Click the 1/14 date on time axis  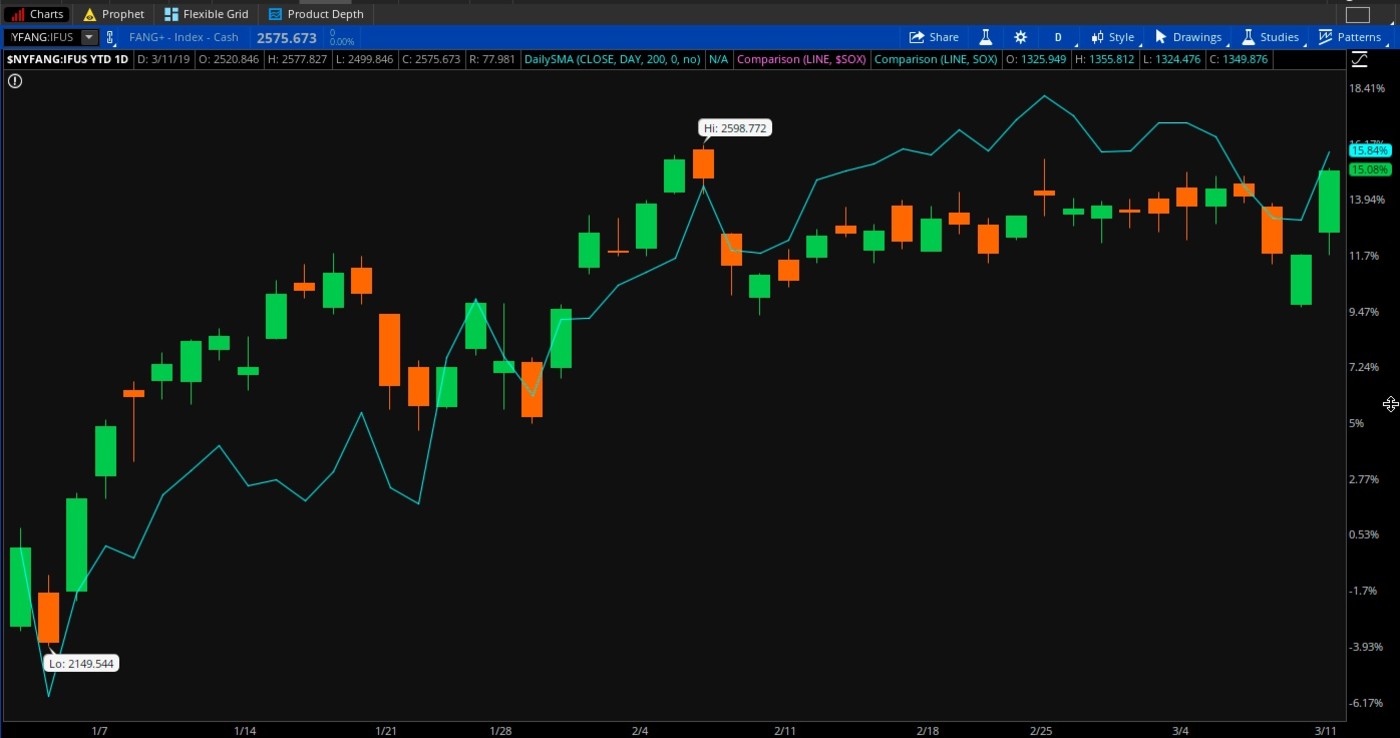244,731
